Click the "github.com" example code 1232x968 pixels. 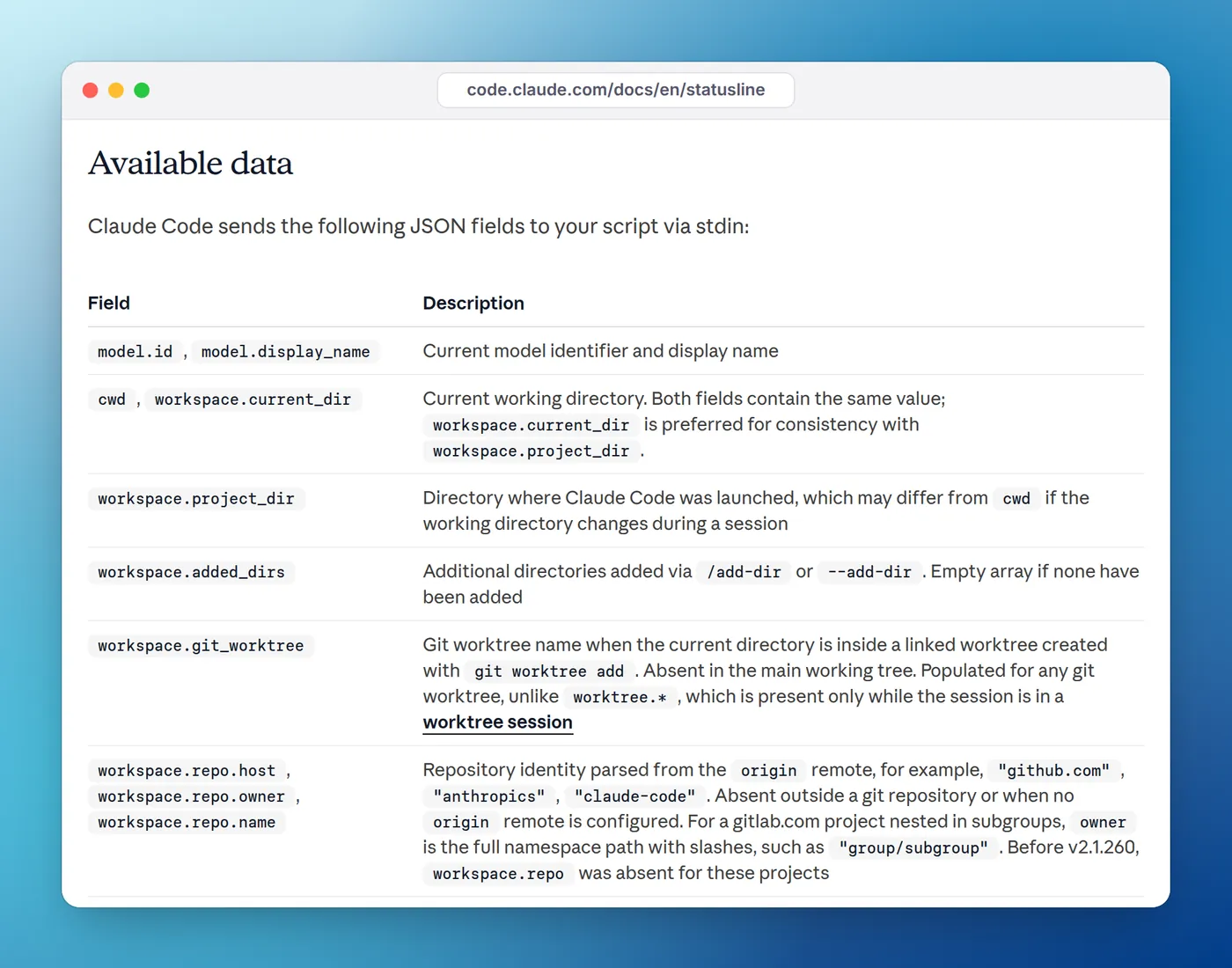click(x=1053, y=771)
